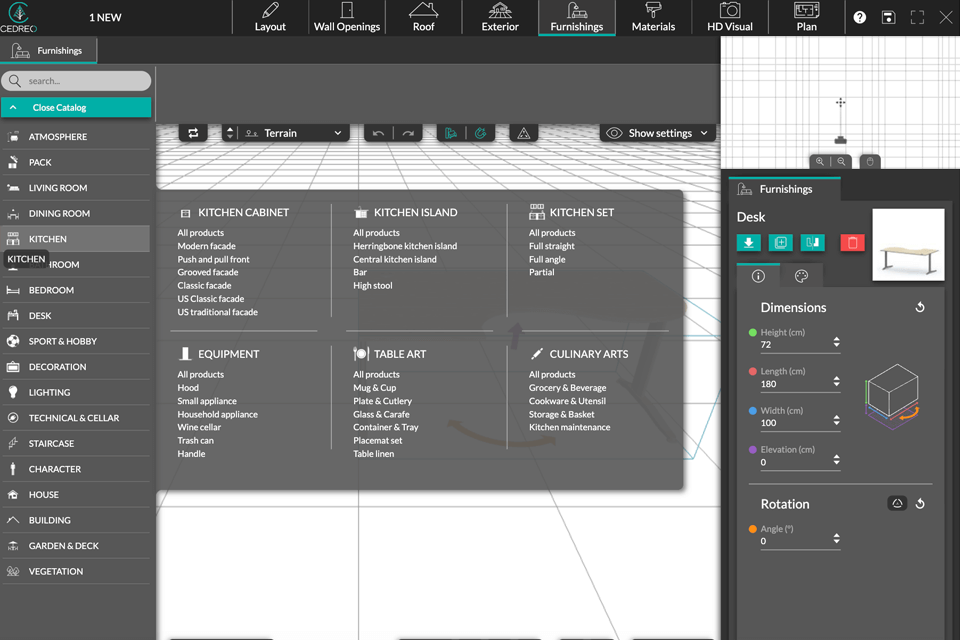Click the swap view arrows icon

tap(193, 133)
